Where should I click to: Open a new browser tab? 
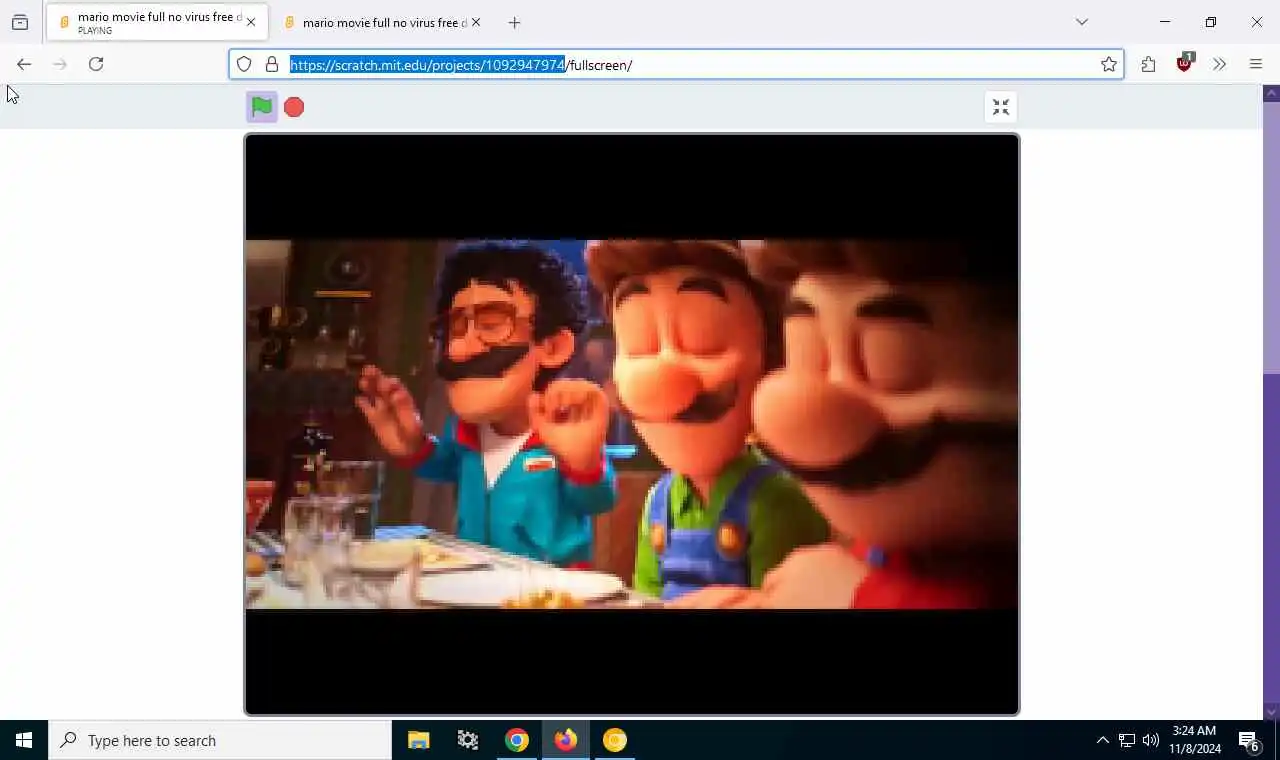(x=514, y=22)
